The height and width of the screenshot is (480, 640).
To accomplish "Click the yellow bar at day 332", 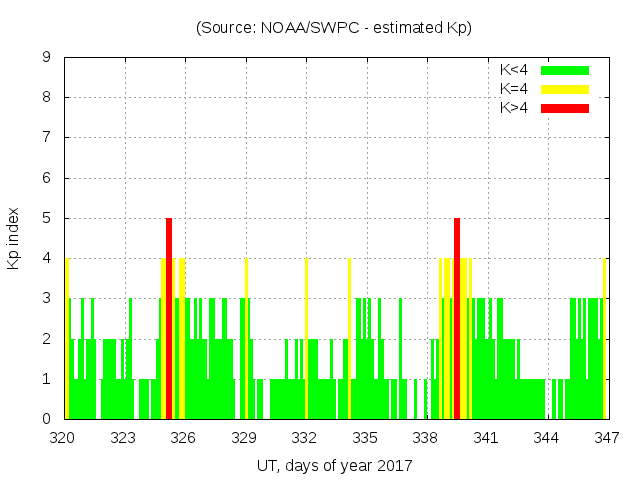I will tap(306, 338).
